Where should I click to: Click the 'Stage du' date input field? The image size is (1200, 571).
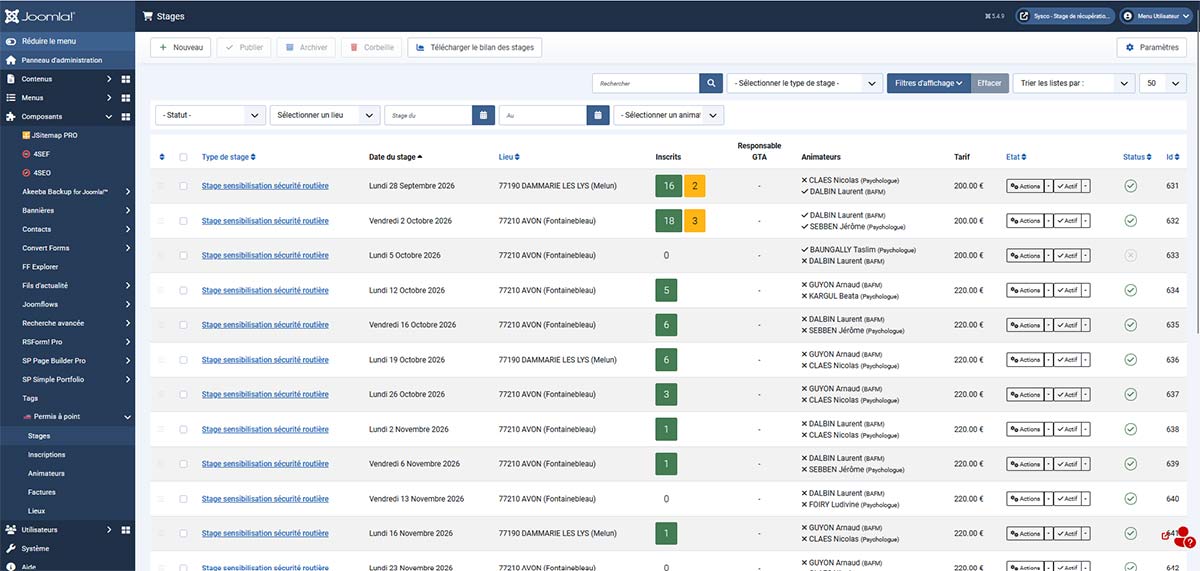[x=428, y=115]
